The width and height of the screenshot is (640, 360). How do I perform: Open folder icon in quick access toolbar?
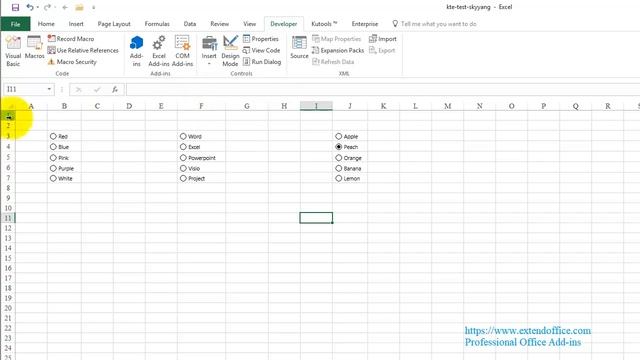[79, 7]
